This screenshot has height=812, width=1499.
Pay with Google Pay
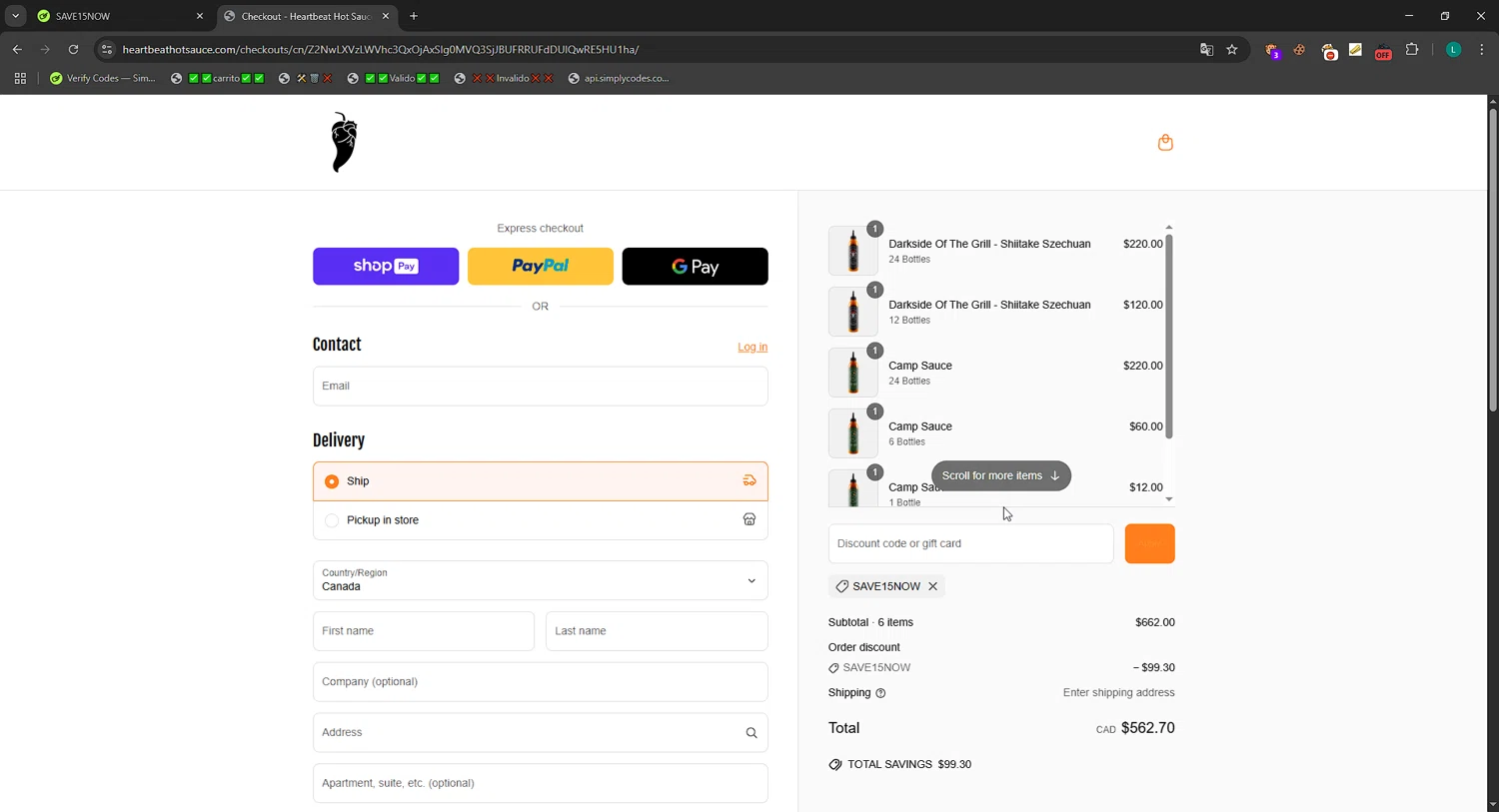[x=695, y=267]
